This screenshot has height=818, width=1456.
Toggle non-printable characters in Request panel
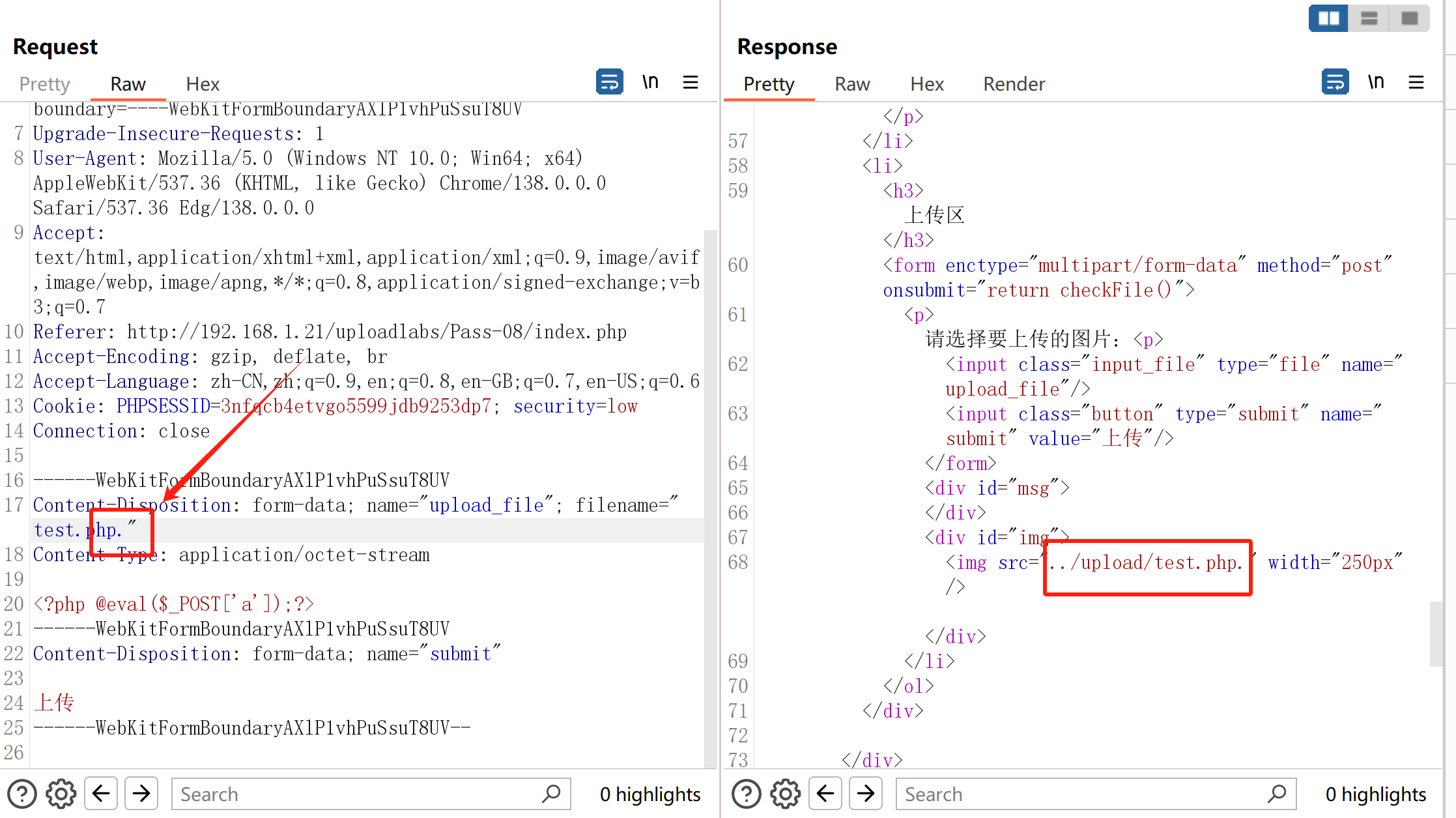(650, 82)
